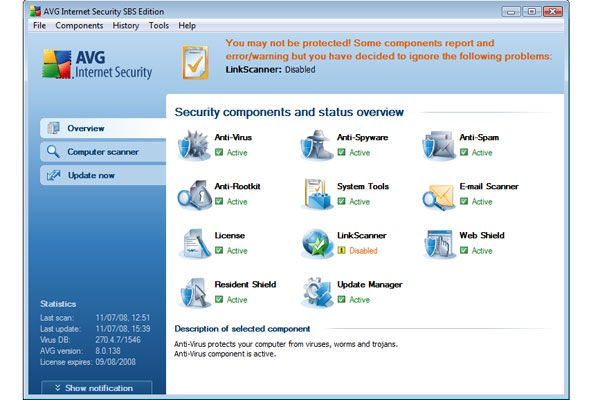The width and height of the screenshot is (600, 400).
Task: Click the Update now arrow icon
Action: click(x=53, y=175)
